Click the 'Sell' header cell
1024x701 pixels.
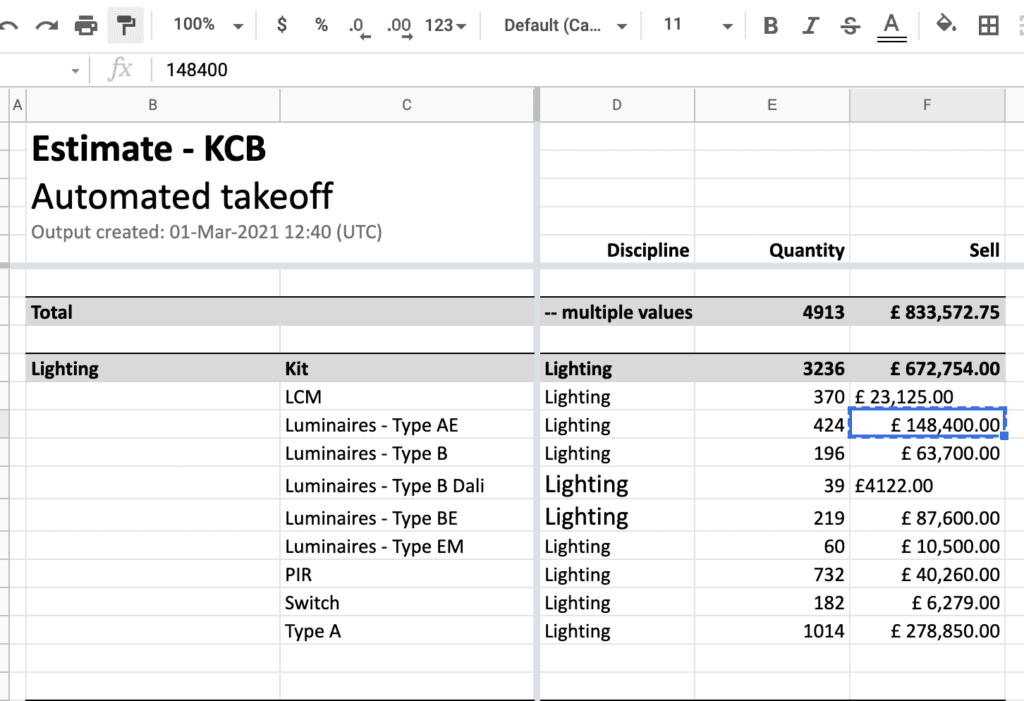click(x=927, y=250)
